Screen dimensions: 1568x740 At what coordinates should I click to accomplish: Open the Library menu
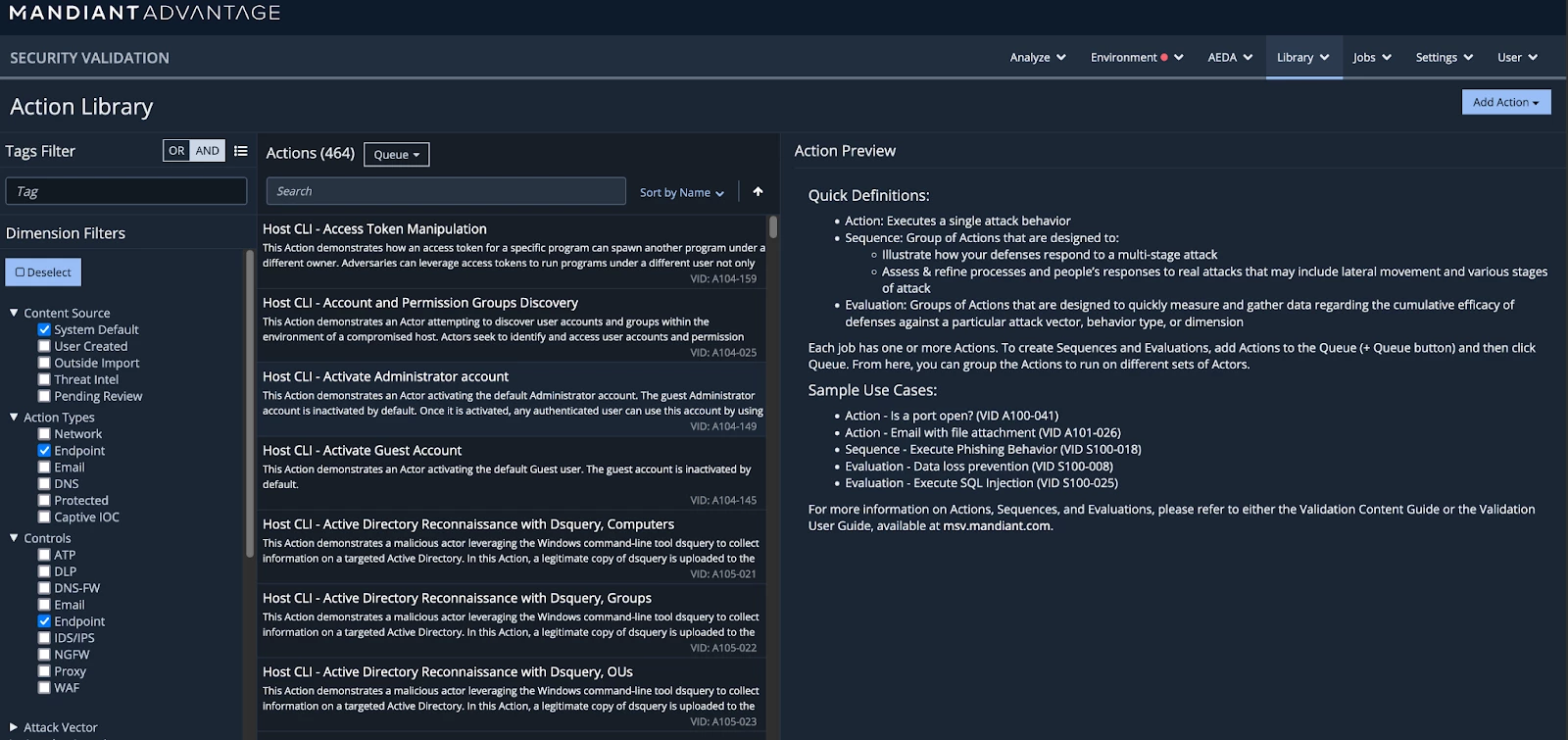pos(1303,58)
